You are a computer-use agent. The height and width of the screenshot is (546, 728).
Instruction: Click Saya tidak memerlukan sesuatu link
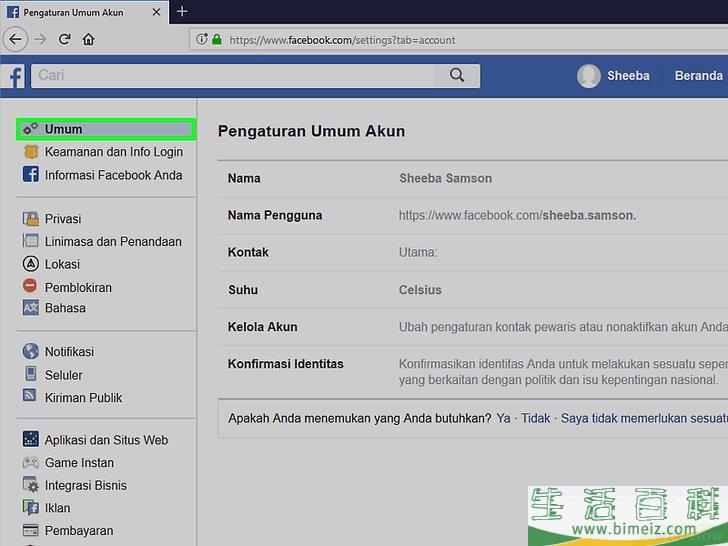[x=644, y=418]
